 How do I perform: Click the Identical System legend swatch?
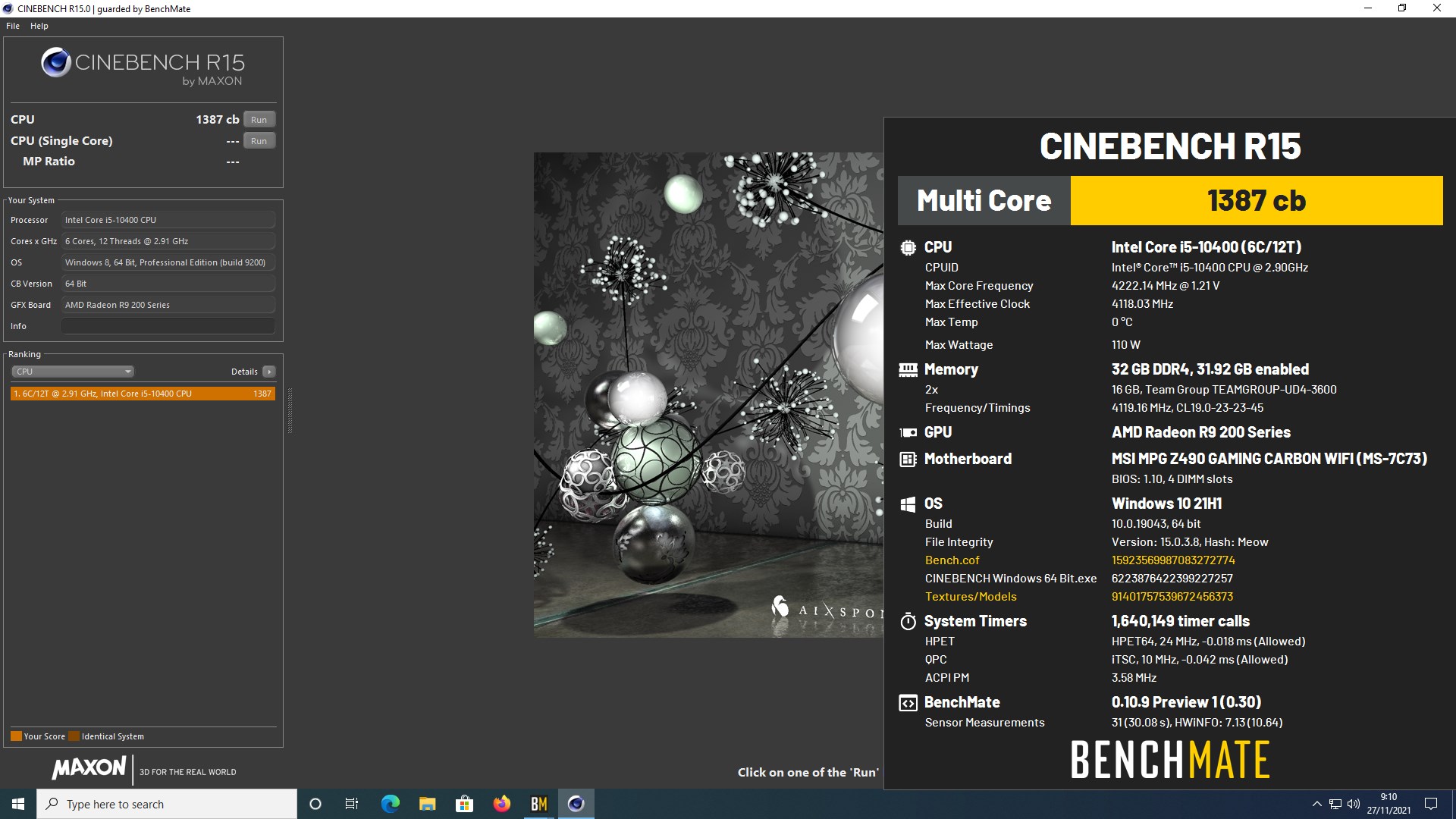coord(74,736)
